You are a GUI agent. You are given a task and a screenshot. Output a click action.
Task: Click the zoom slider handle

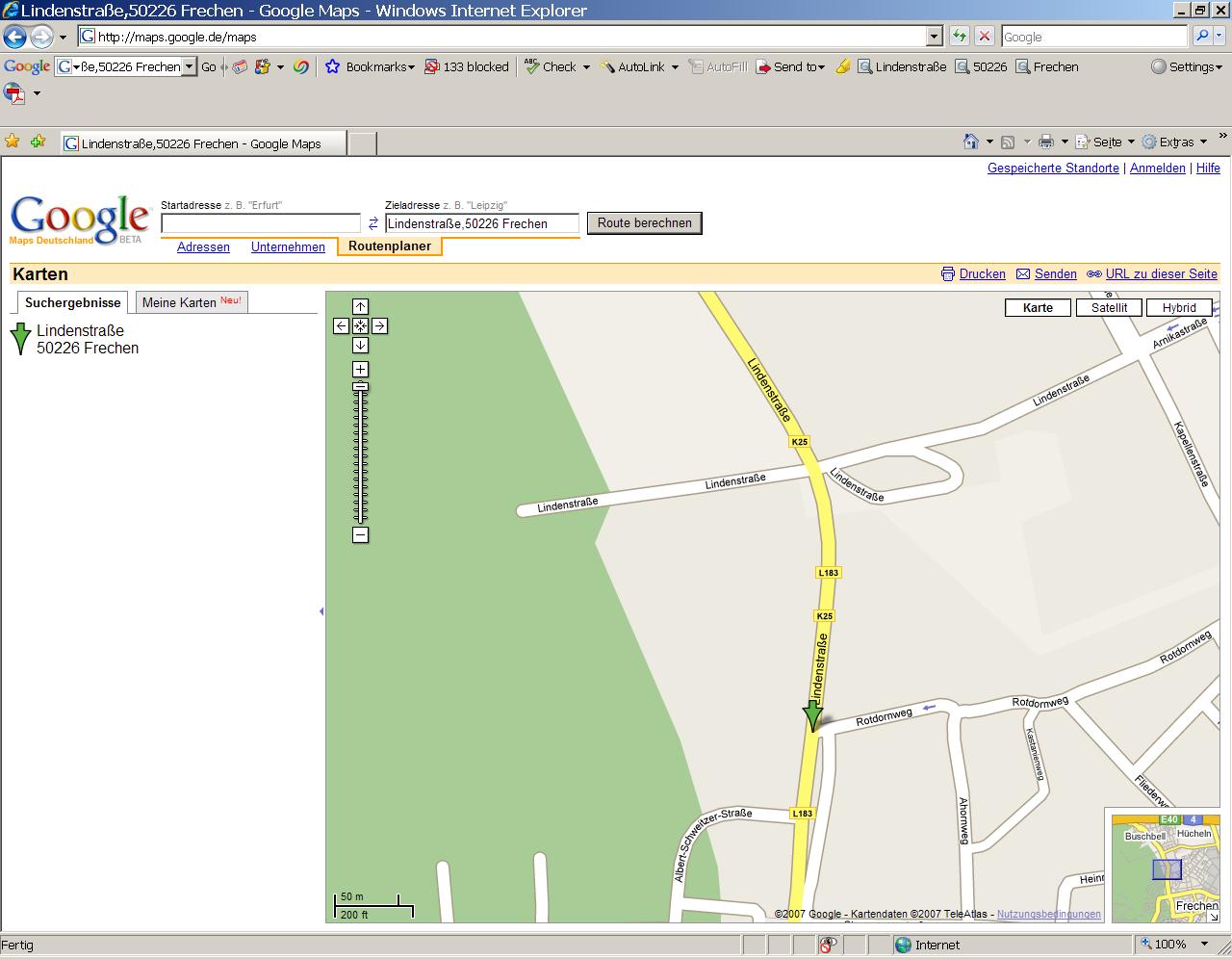360,386
